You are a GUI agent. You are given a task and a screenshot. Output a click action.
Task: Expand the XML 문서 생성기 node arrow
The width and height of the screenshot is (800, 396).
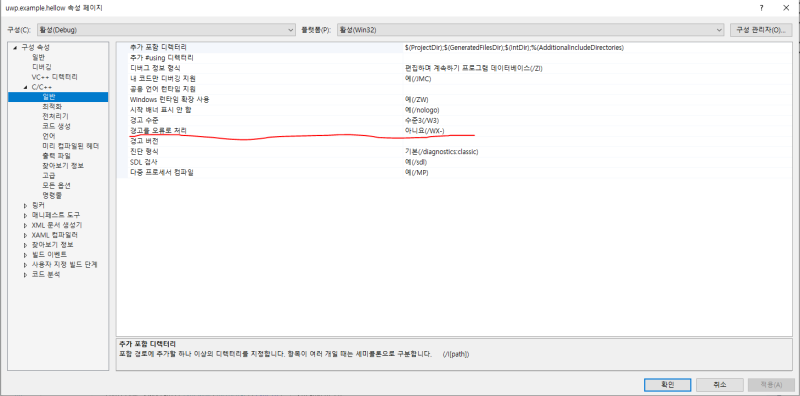point(26,225)
